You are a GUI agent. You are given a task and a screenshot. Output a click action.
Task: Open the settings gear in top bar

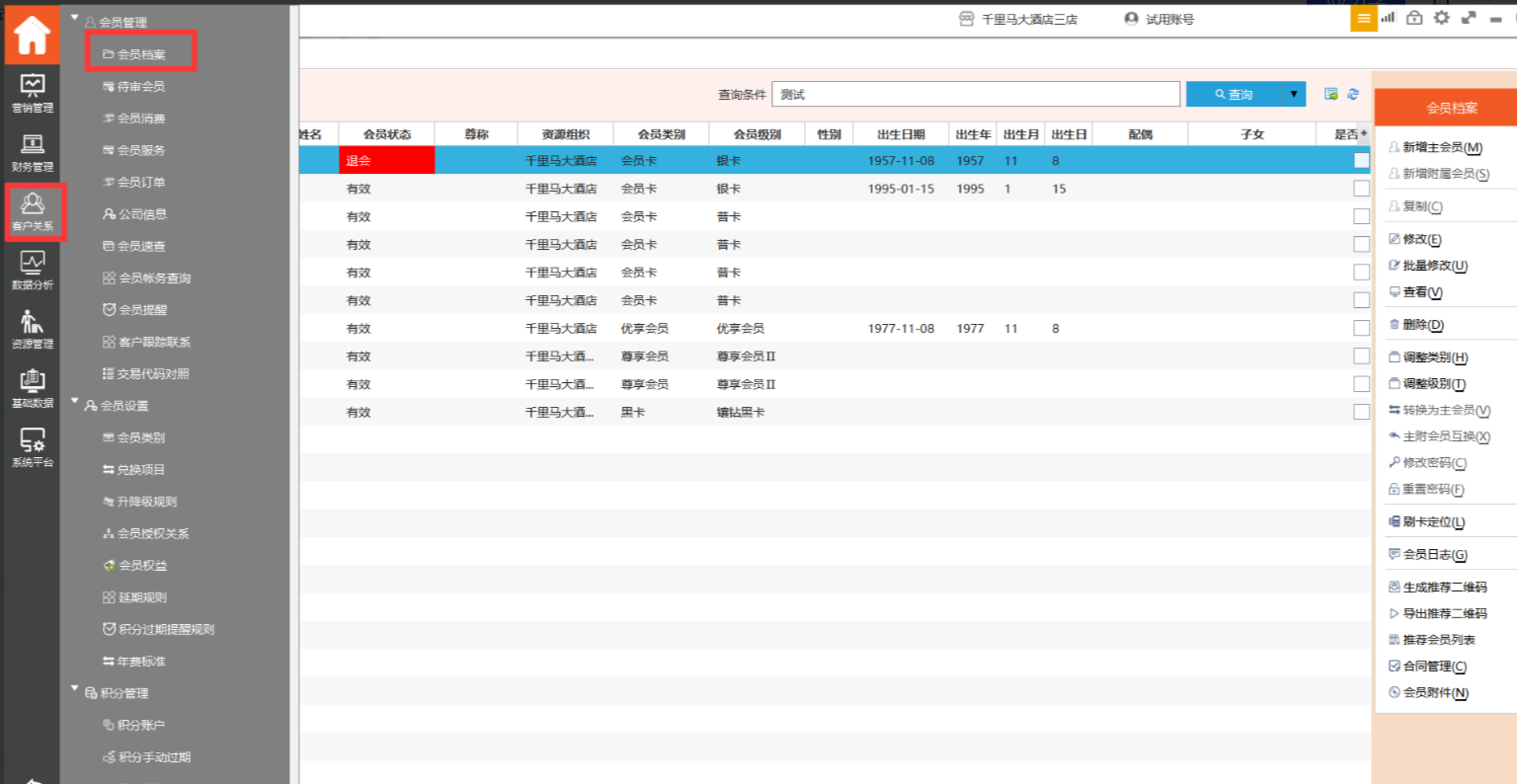1441,18
